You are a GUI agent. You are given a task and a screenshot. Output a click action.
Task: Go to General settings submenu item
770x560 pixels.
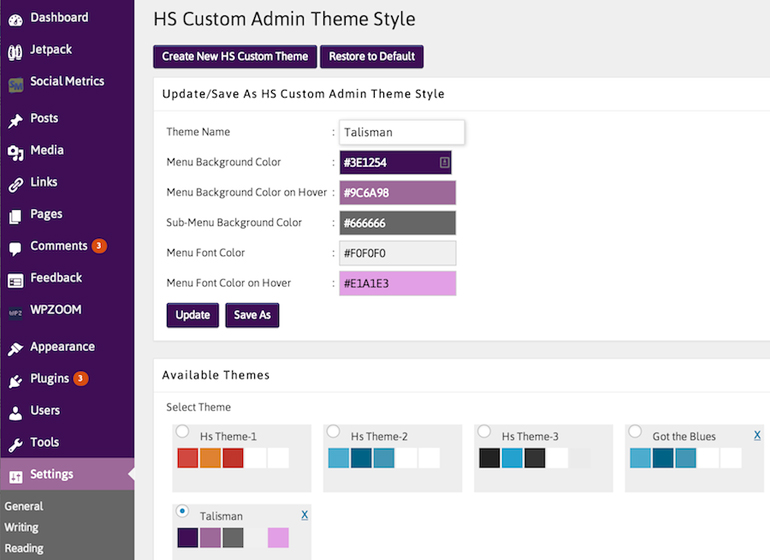tap(24, 506)
